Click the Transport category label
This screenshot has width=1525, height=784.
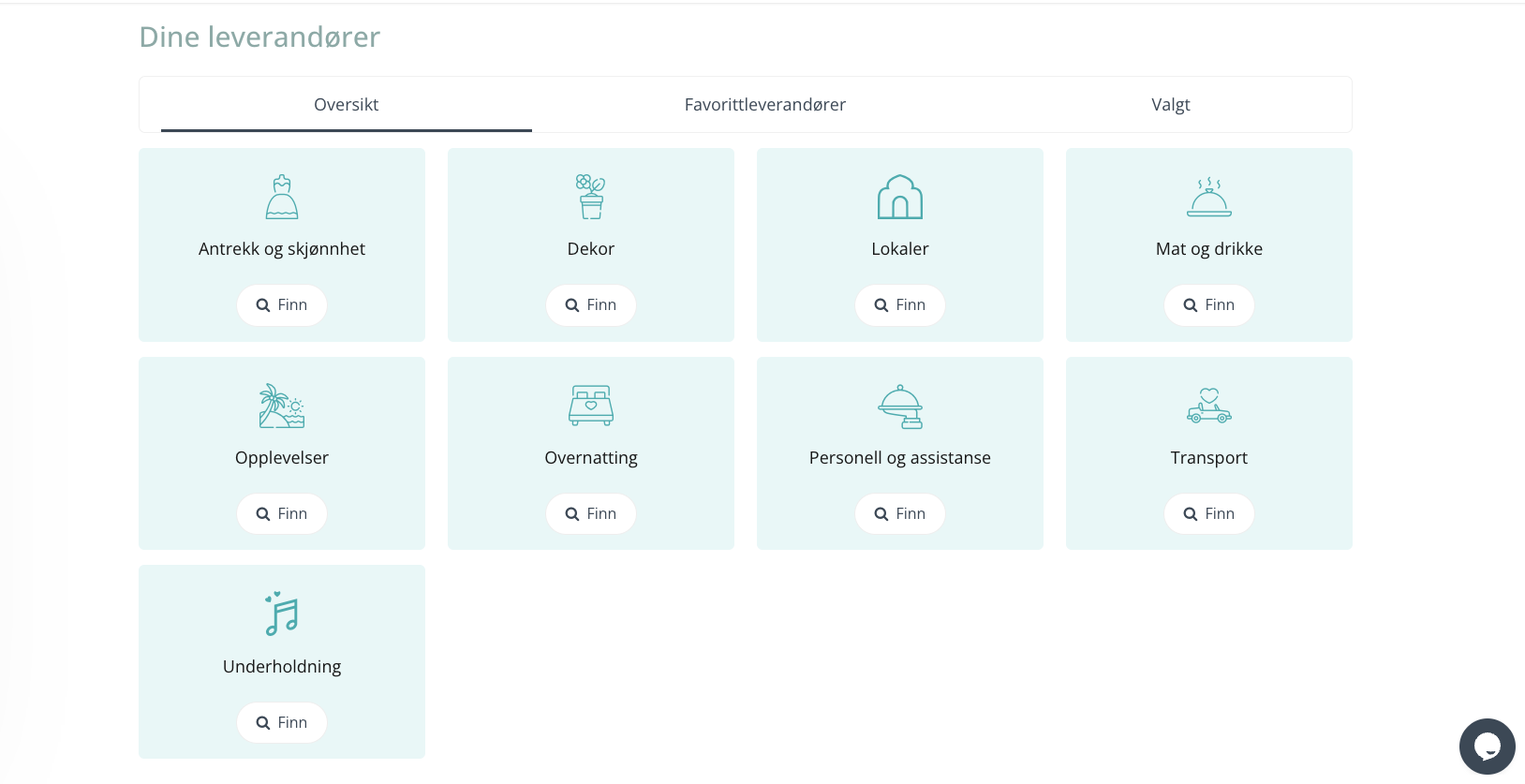[1209, 458]
